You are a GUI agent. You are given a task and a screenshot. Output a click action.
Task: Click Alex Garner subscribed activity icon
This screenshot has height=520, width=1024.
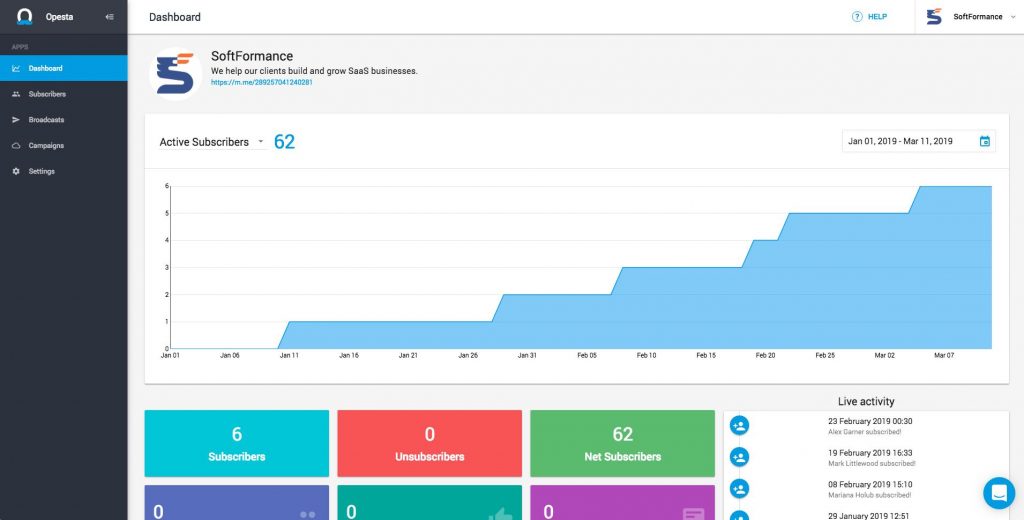tap(740, 426)
